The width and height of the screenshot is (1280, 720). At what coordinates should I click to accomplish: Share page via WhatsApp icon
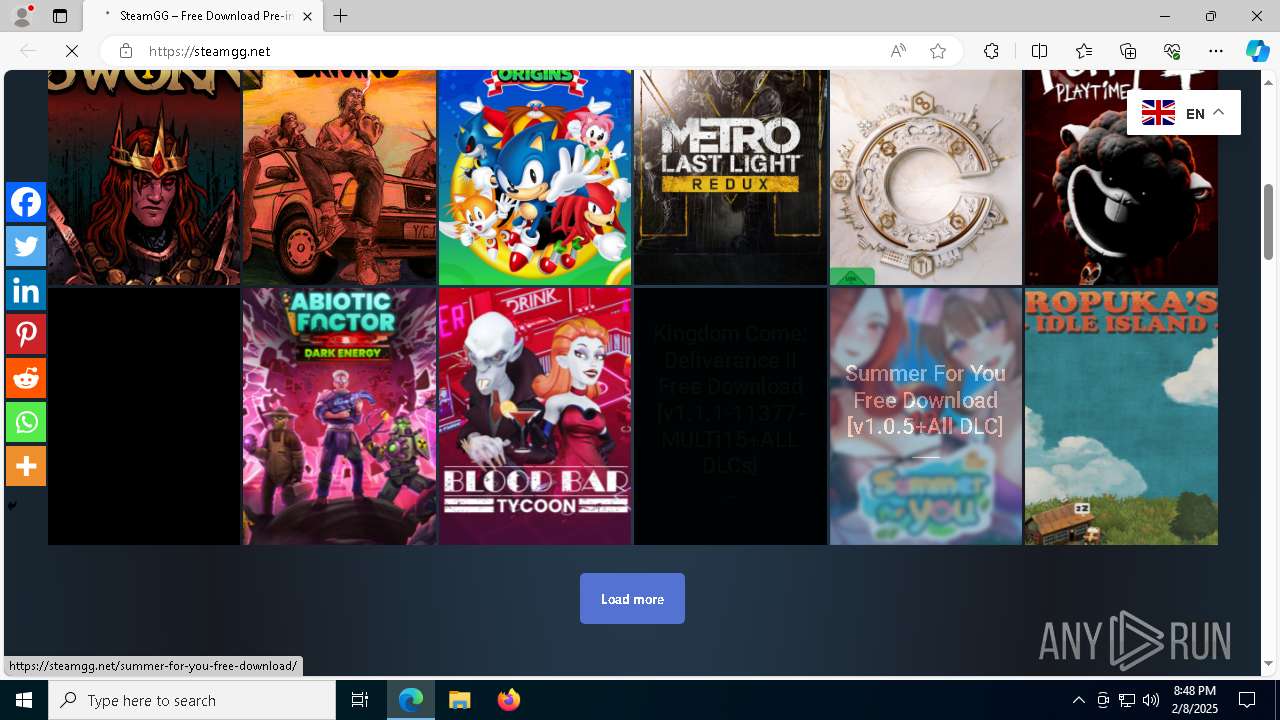tap(26, 422)
